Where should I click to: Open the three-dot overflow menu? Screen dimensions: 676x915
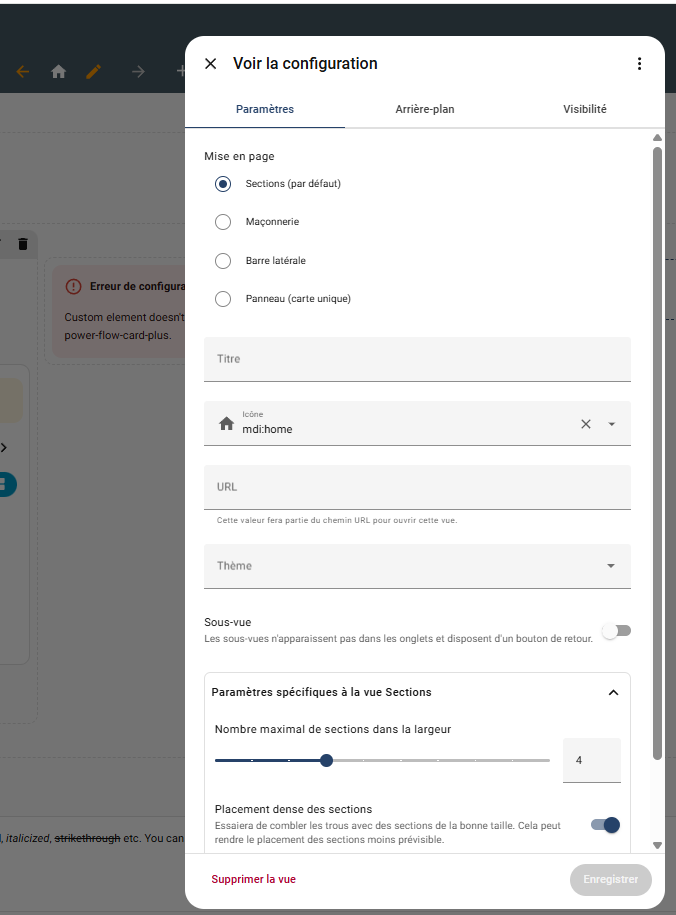click(640, 64)
